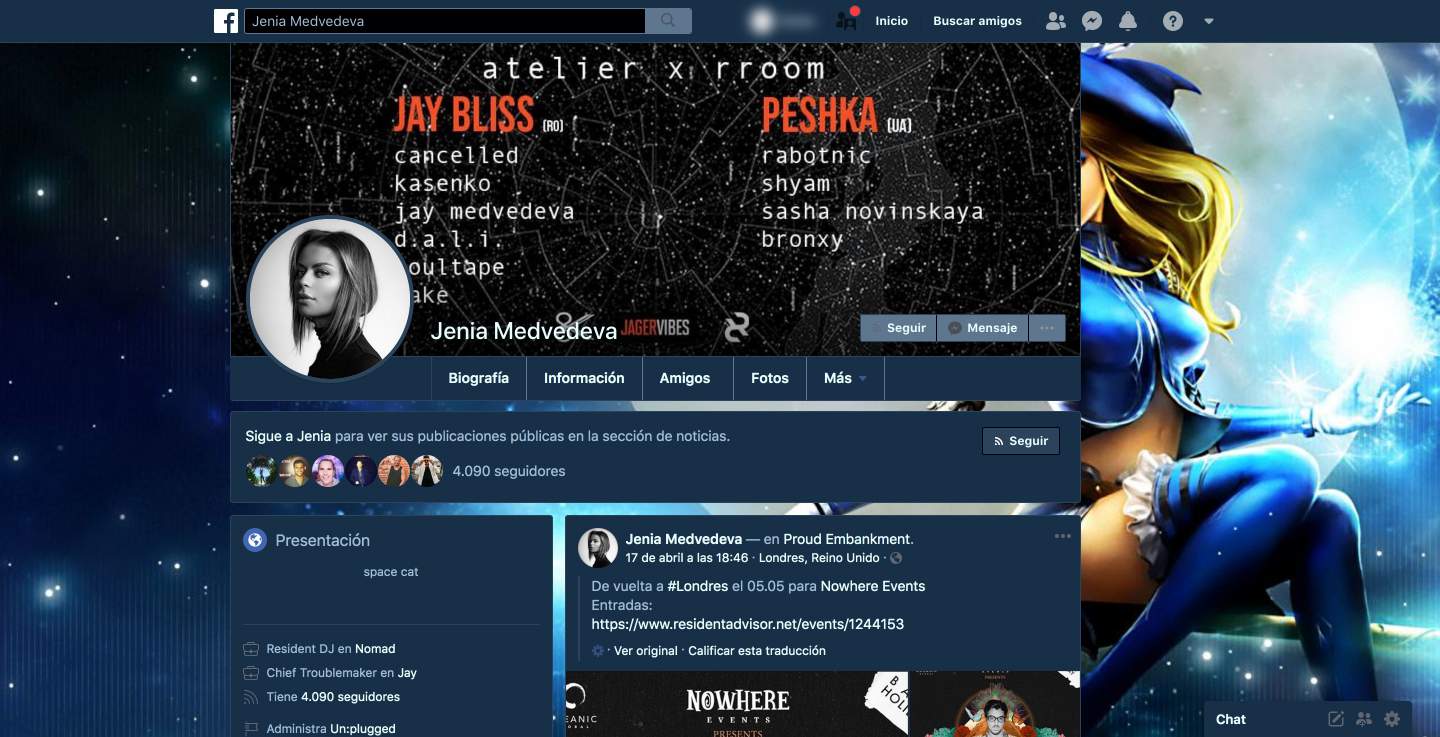The image size is (1440, 737).
Task: Open the friend requests icon
Action: pos(1055,21)
